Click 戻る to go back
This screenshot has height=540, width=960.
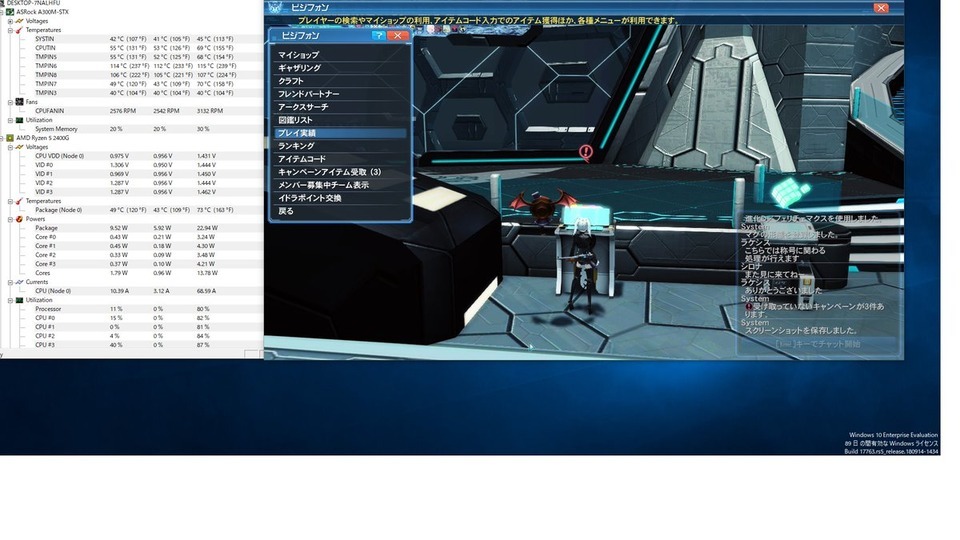pyautogui.click(x=340, y=211)
